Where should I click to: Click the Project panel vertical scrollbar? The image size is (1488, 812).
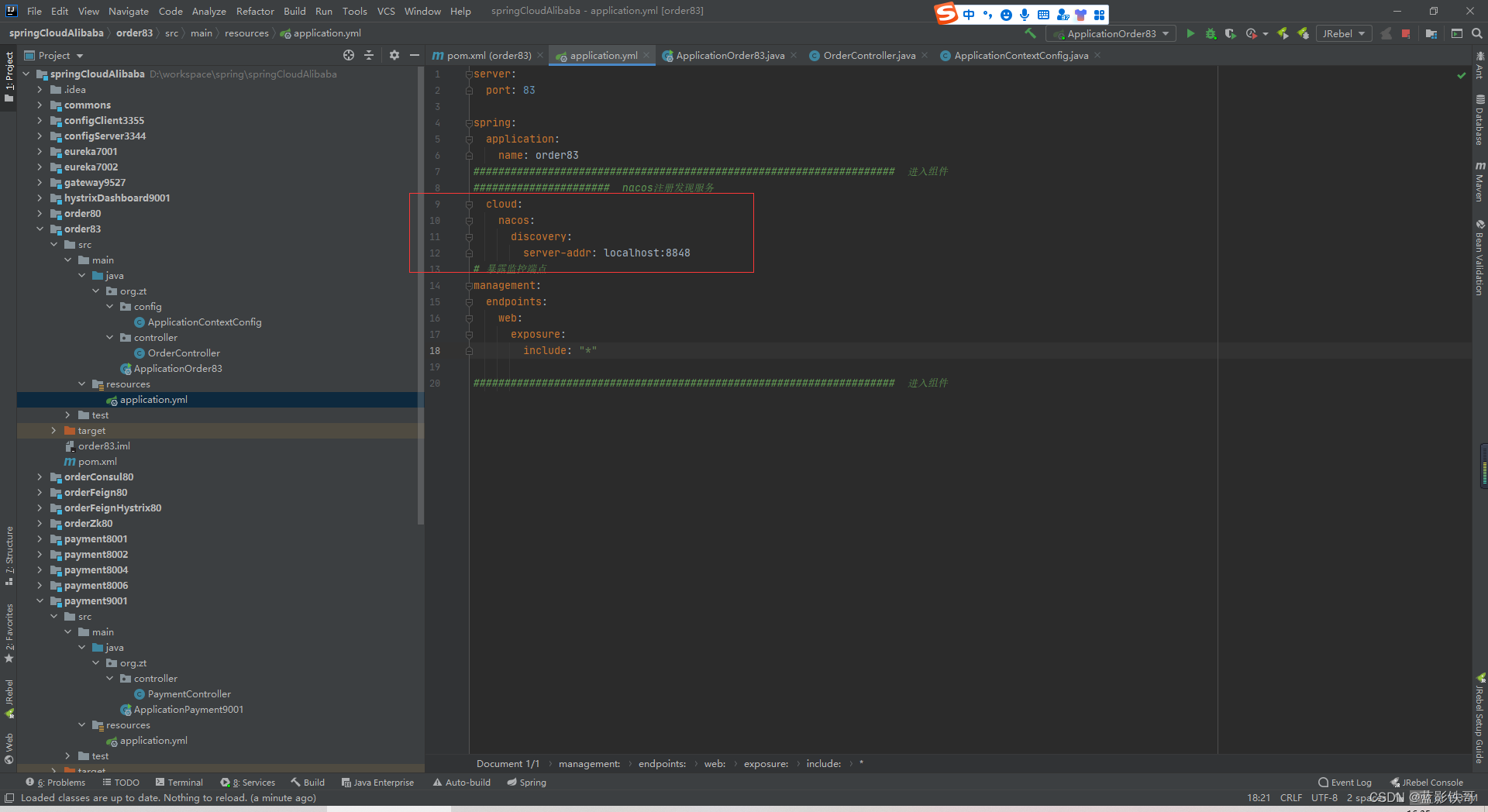tap(421, 294)
